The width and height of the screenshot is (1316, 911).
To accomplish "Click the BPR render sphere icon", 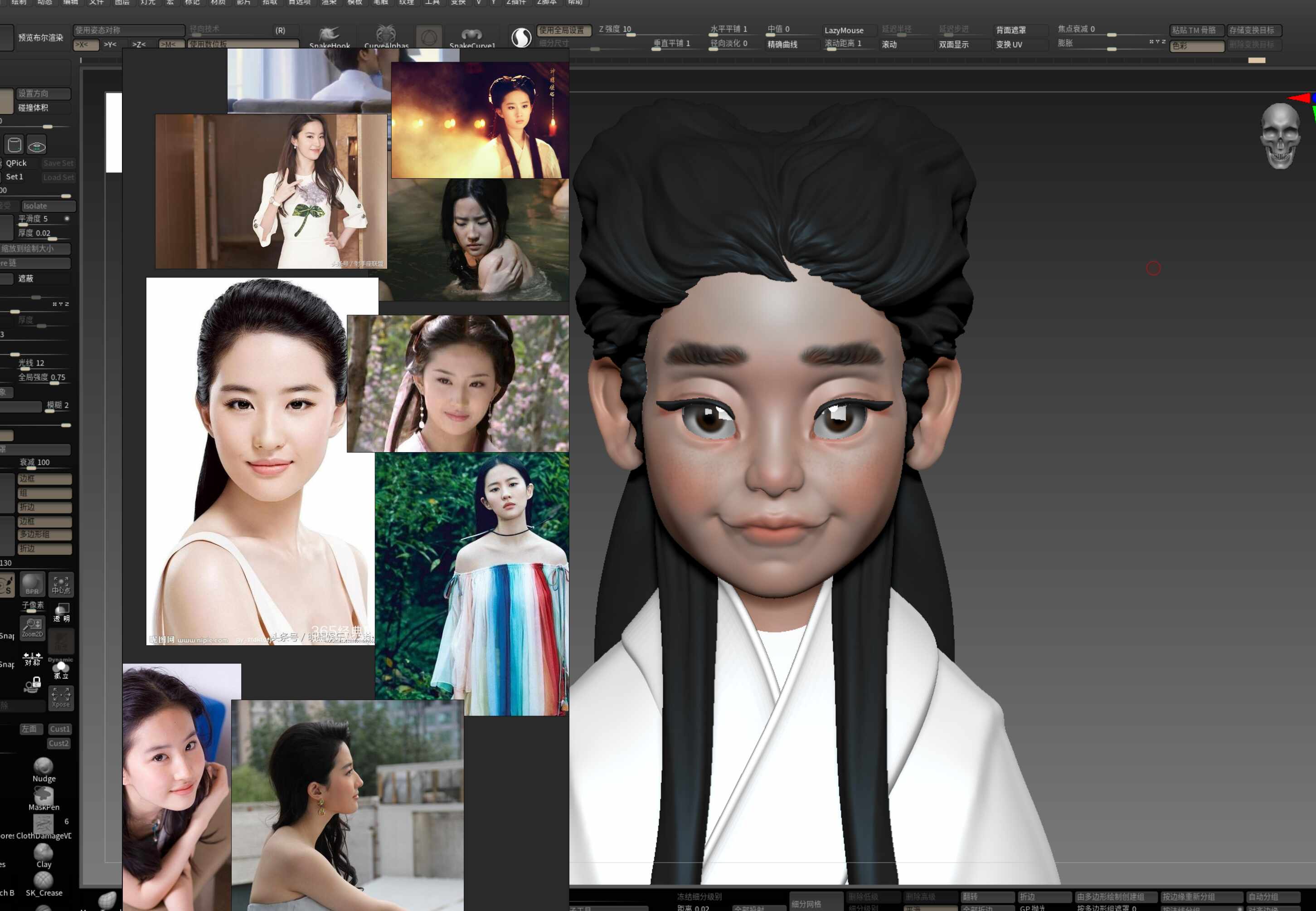I will [x=32, y=584].
